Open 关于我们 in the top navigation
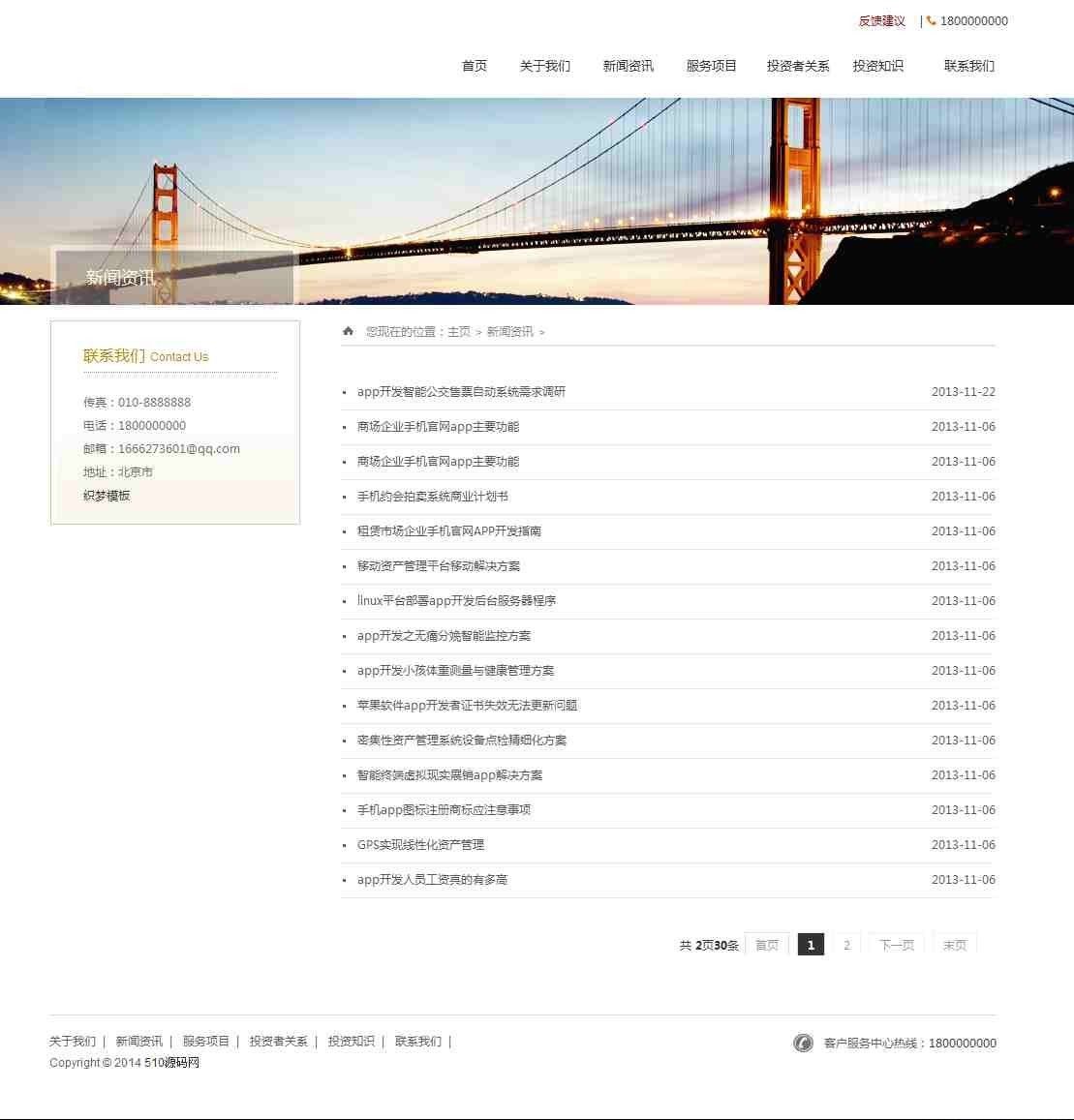This screenshot has width=1074, height=1120. [545, 66]
